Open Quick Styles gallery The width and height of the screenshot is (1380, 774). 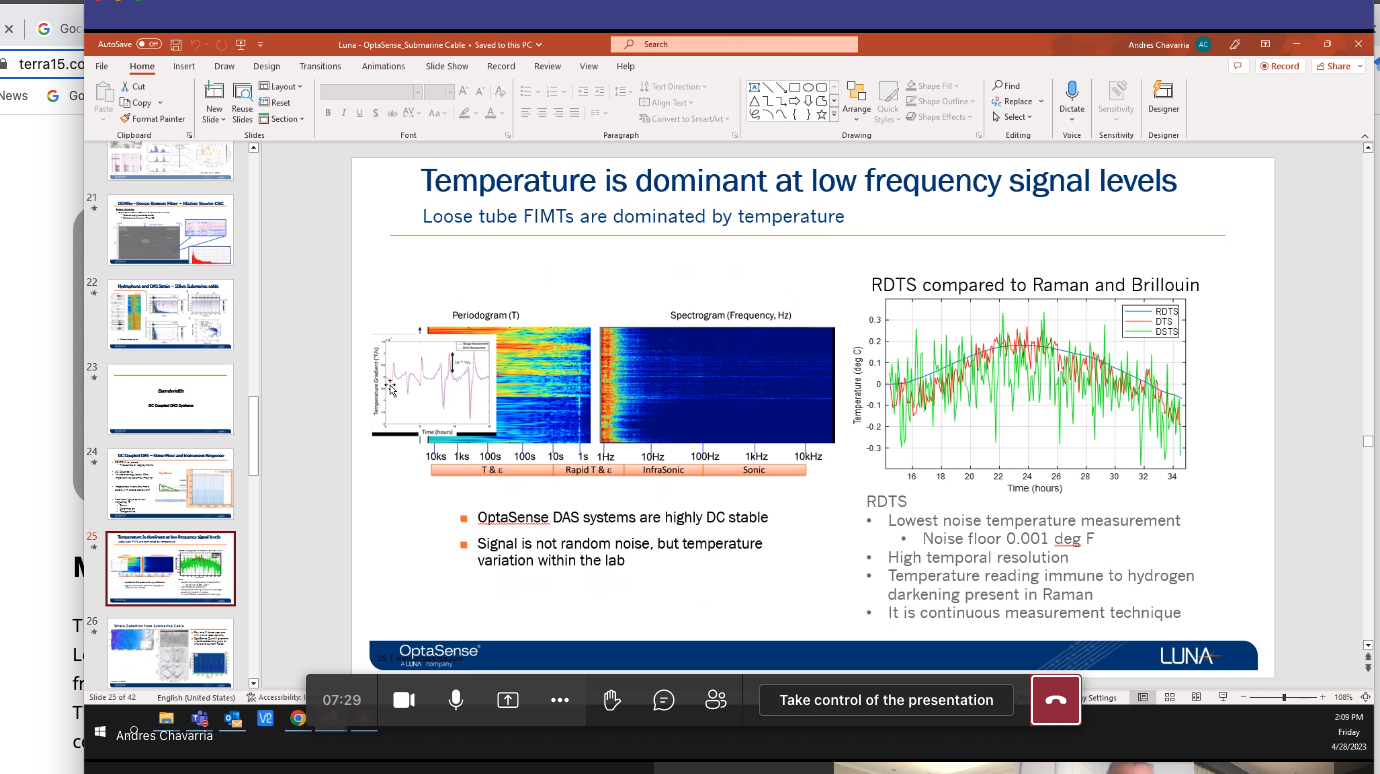(887, 102)
